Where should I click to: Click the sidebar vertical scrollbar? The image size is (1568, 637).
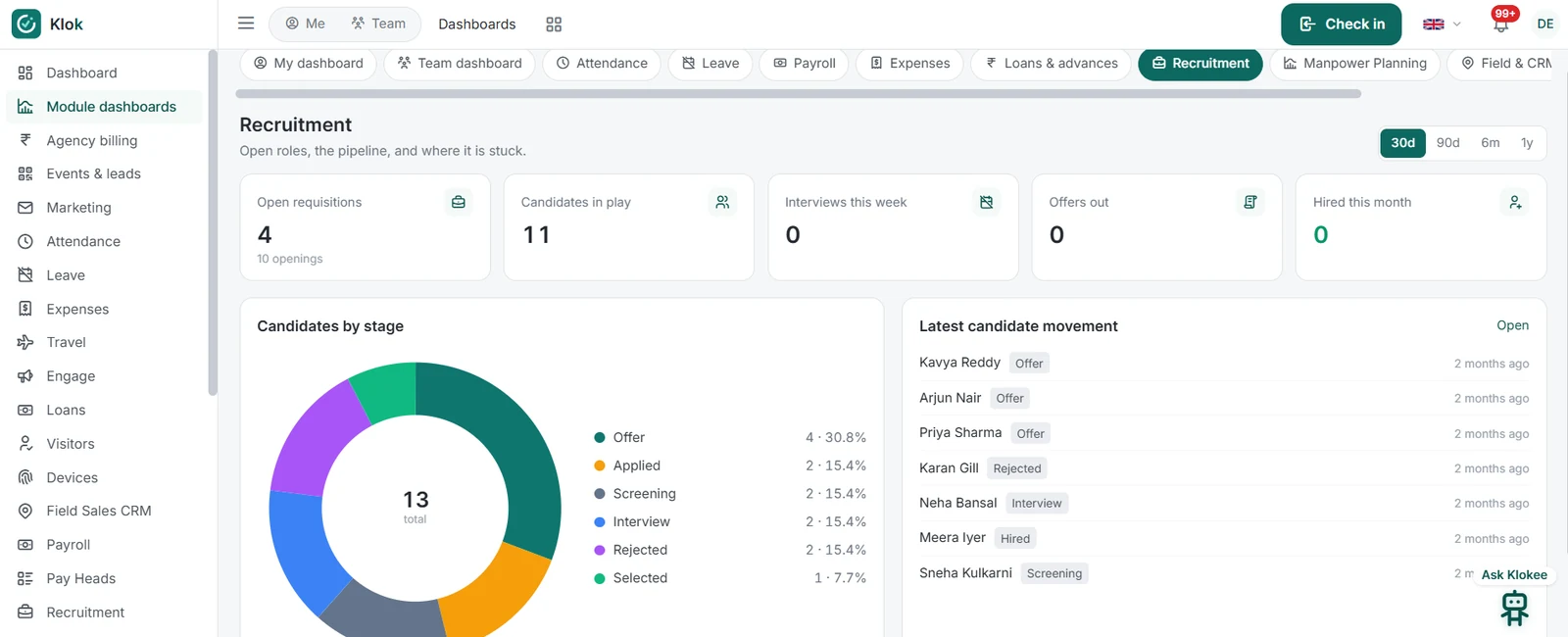(x=213, y=223)
